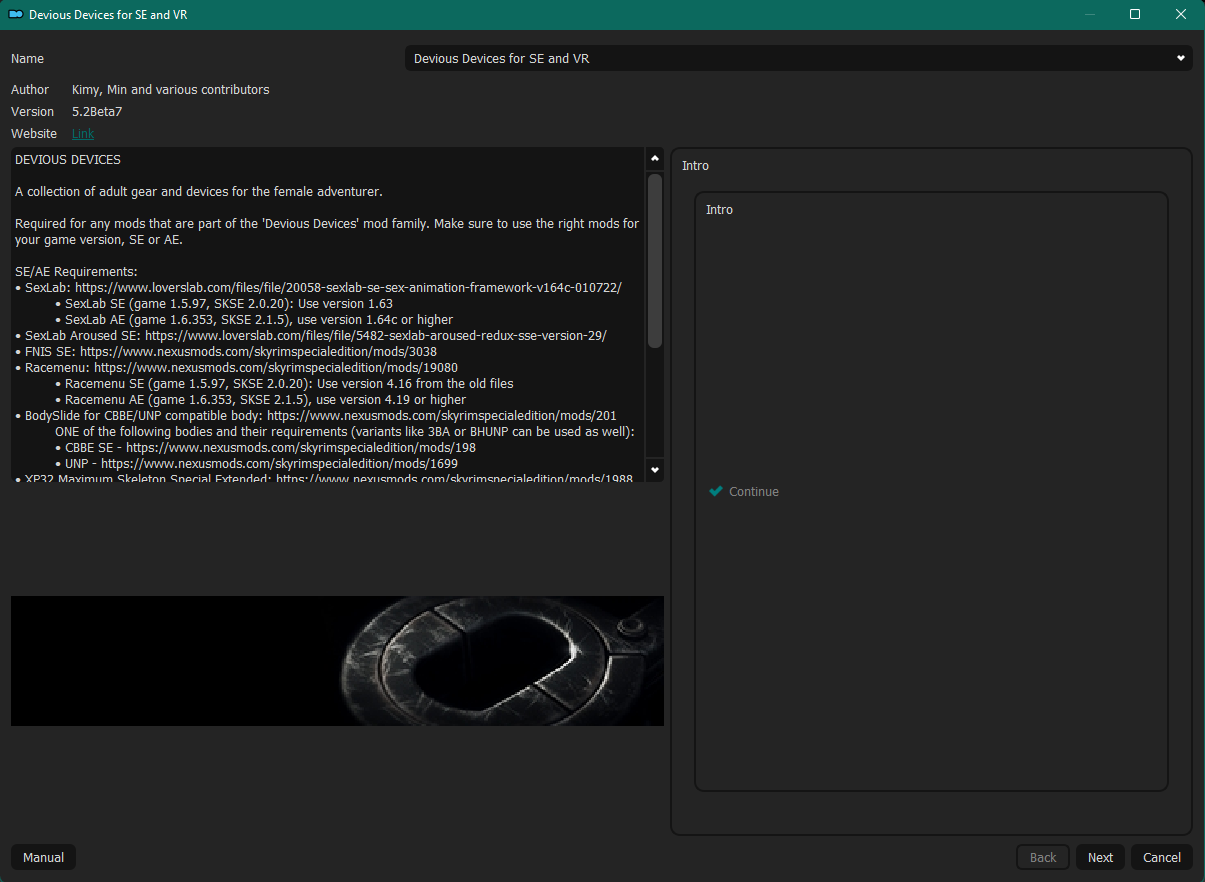Click the description scroll down arrow

[x=655, y=469]
